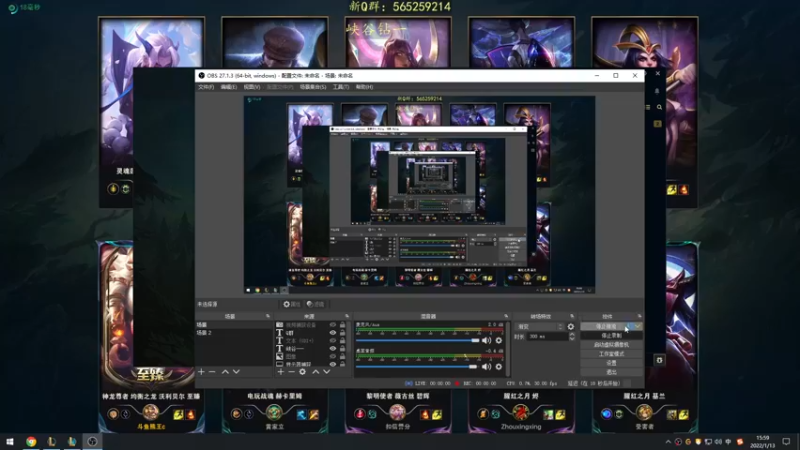The image size is (800, 450).
Task: Open the 视图(V) menu
Action: point(252,87)
